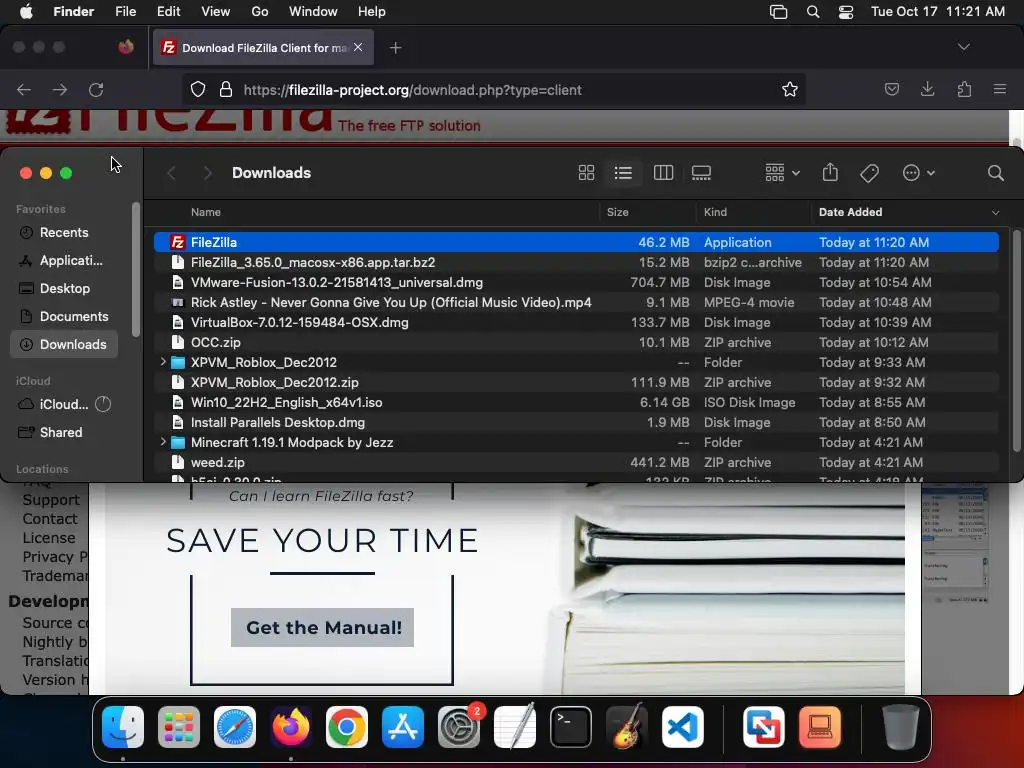This screenshot has height=768, width=1024.
Task: Open the View menu
Action: [216, 12]
